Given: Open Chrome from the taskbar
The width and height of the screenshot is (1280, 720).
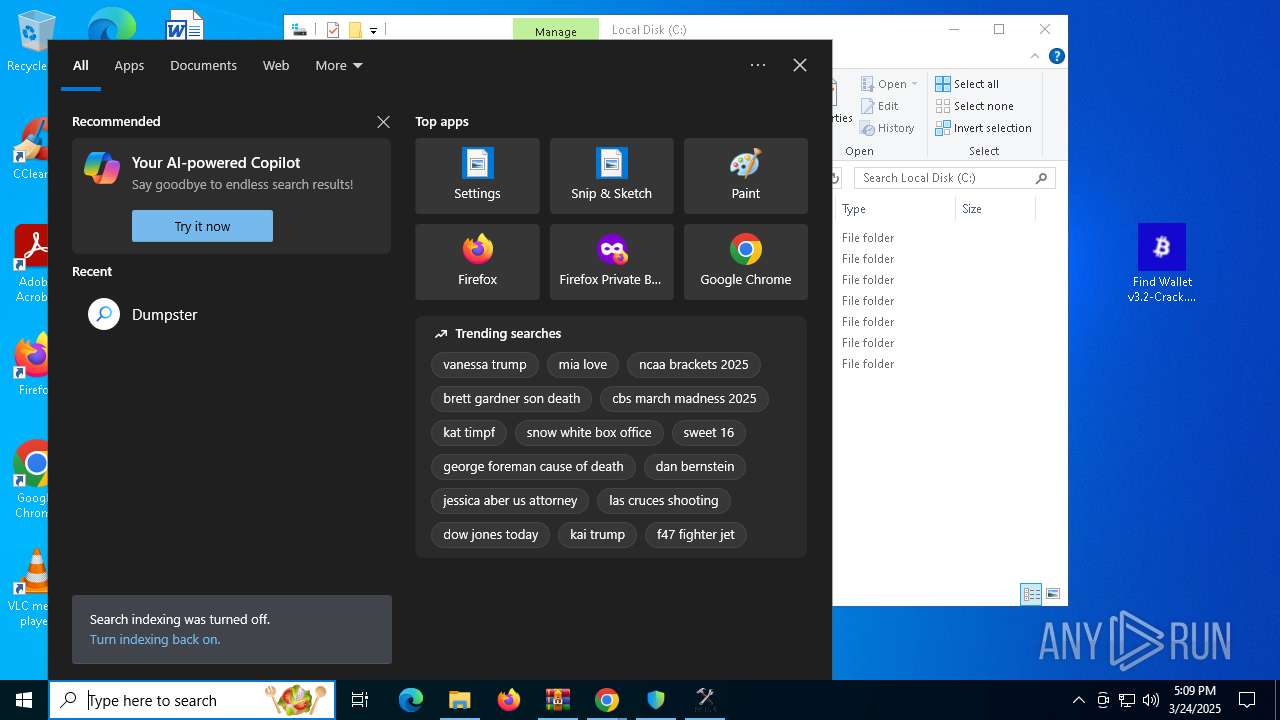Looking at the screenshot, I should click(x=606, y=700).
